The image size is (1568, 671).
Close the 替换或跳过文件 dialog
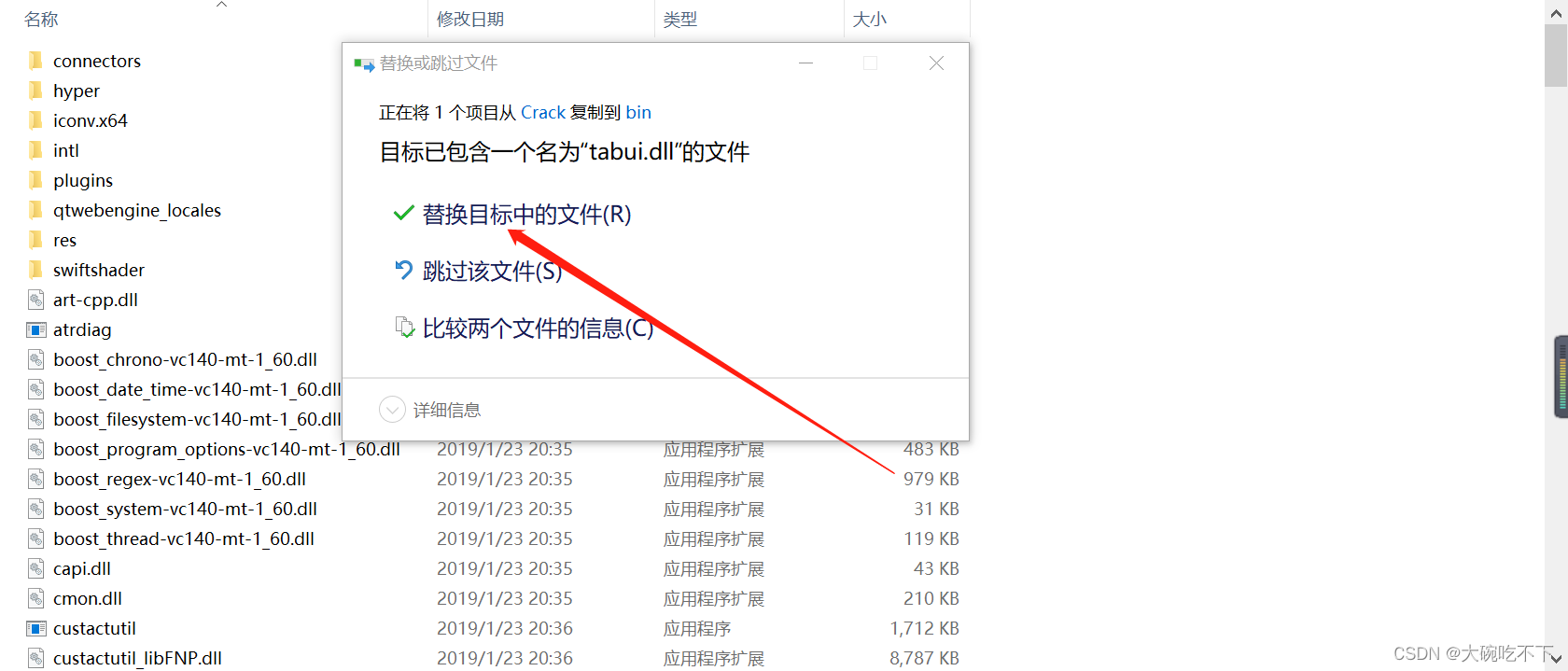tap(936, 63)
